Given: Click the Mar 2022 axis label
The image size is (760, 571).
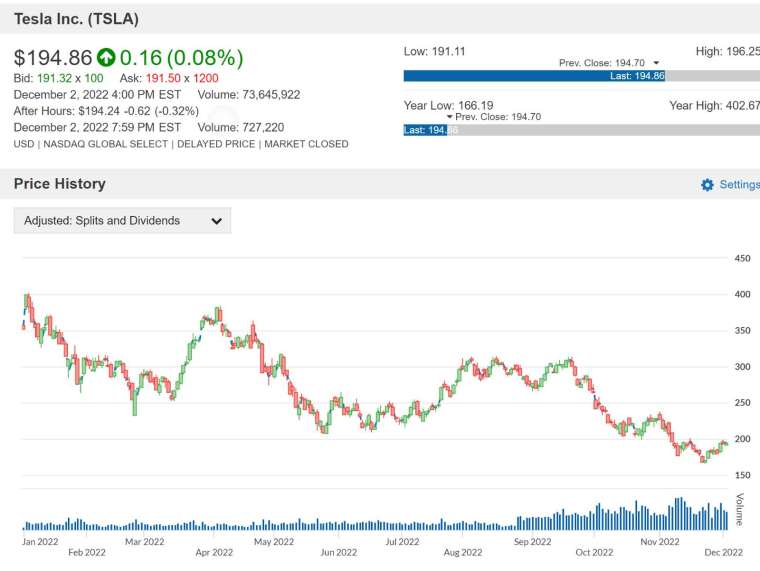Looking at the screenshot, I should pyautogui.click(x=144, y=542).
